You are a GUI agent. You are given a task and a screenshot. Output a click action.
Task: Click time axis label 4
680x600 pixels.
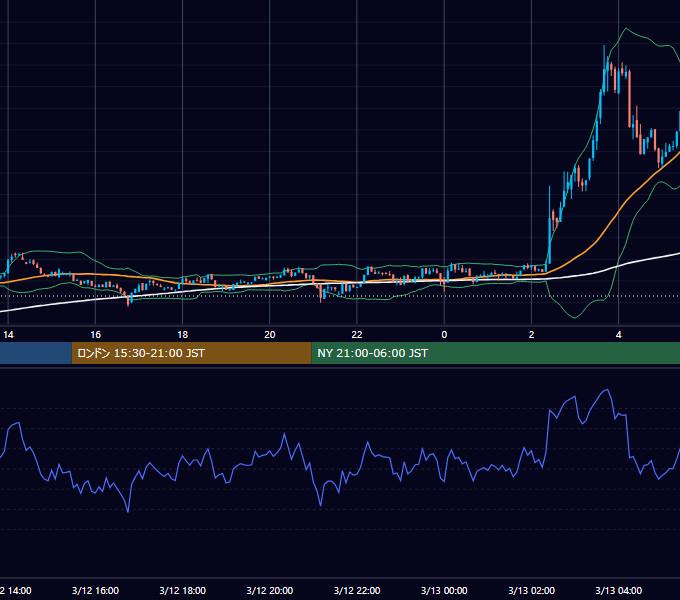pos(618,335)
